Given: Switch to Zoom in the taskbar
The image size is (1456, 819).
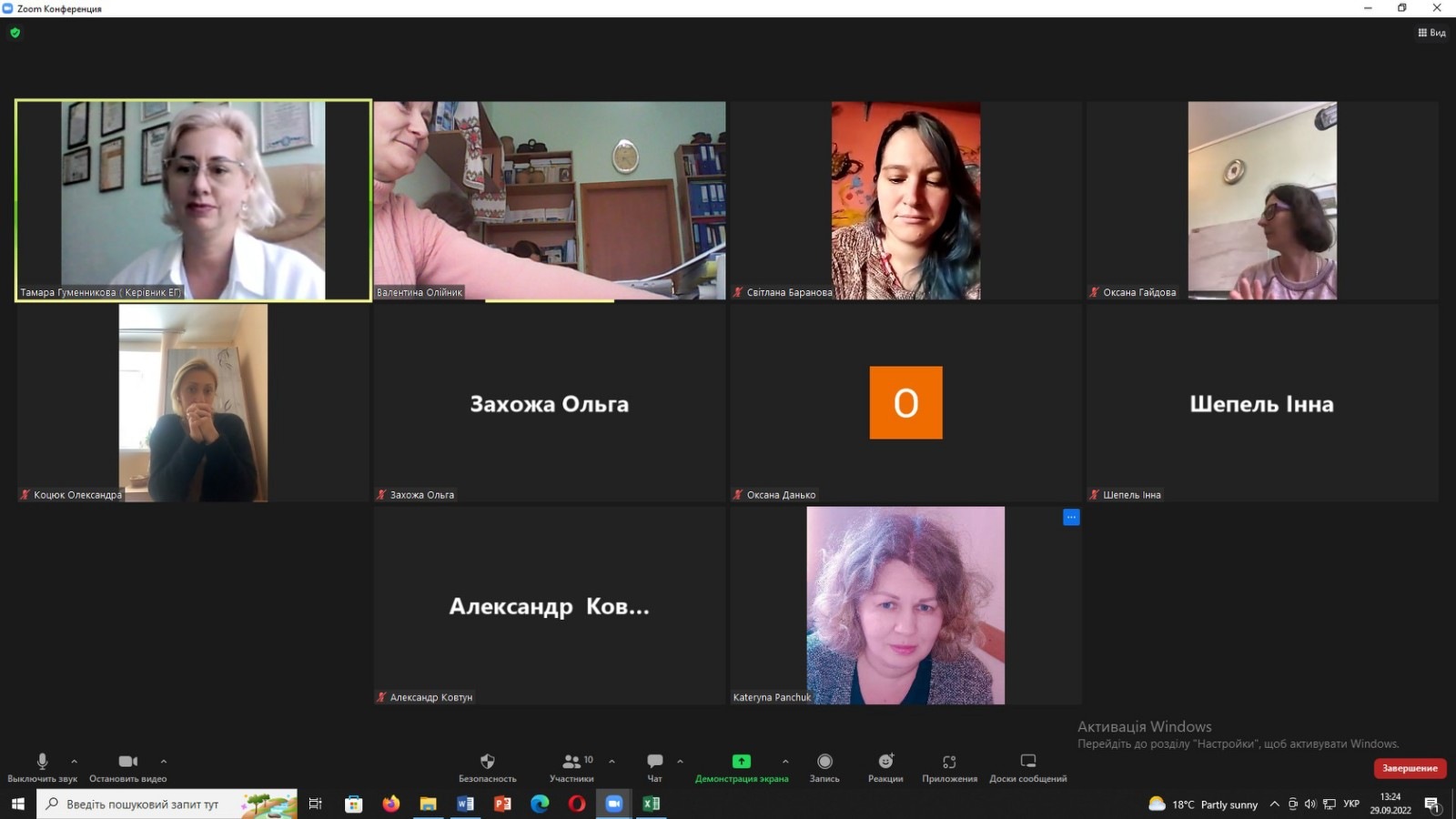Looking at the screenshot, I should click(x=614, y=804).
